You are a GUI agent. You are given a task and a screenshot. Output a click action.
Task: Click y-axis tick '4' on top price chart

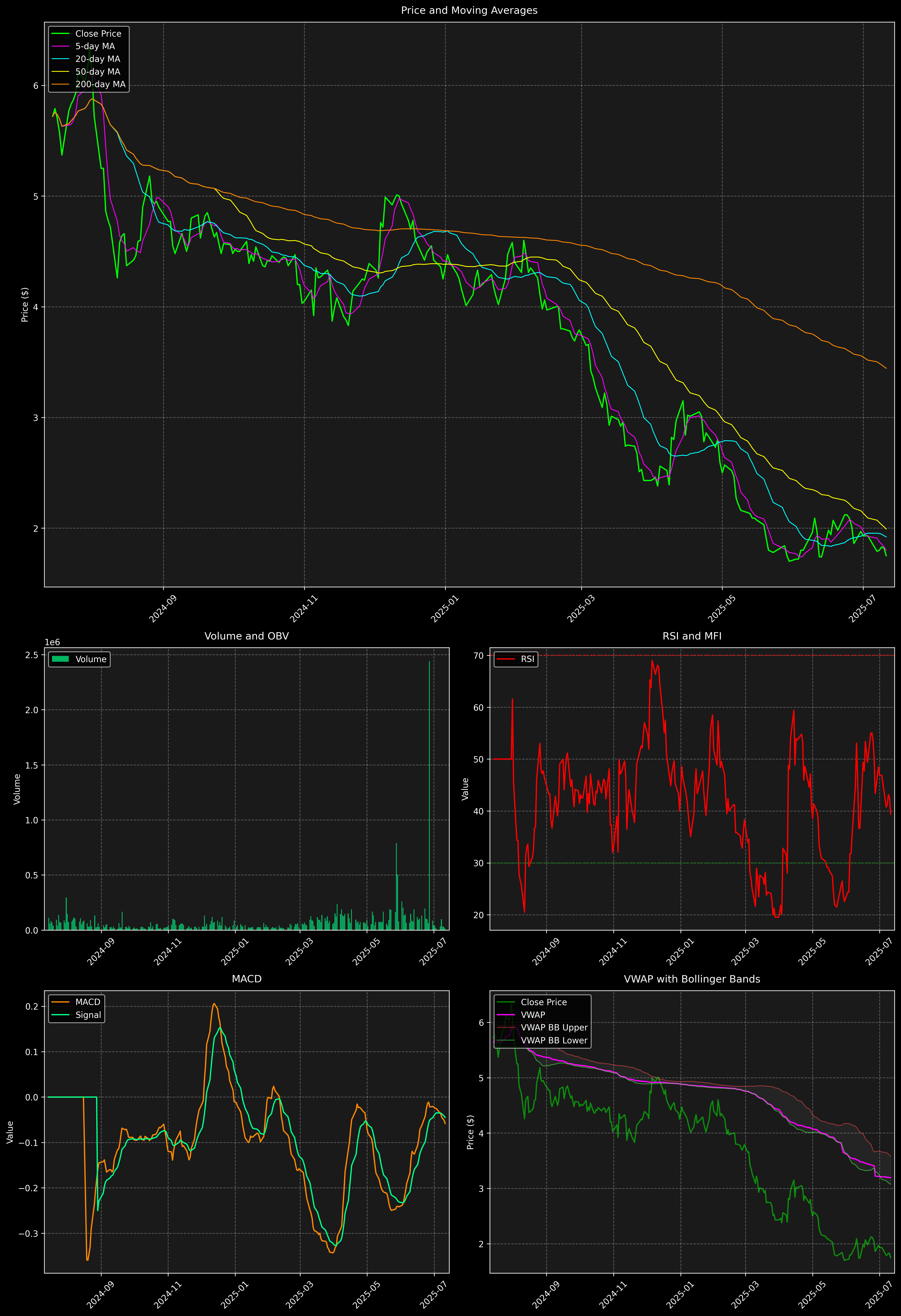tap(36, 307)
